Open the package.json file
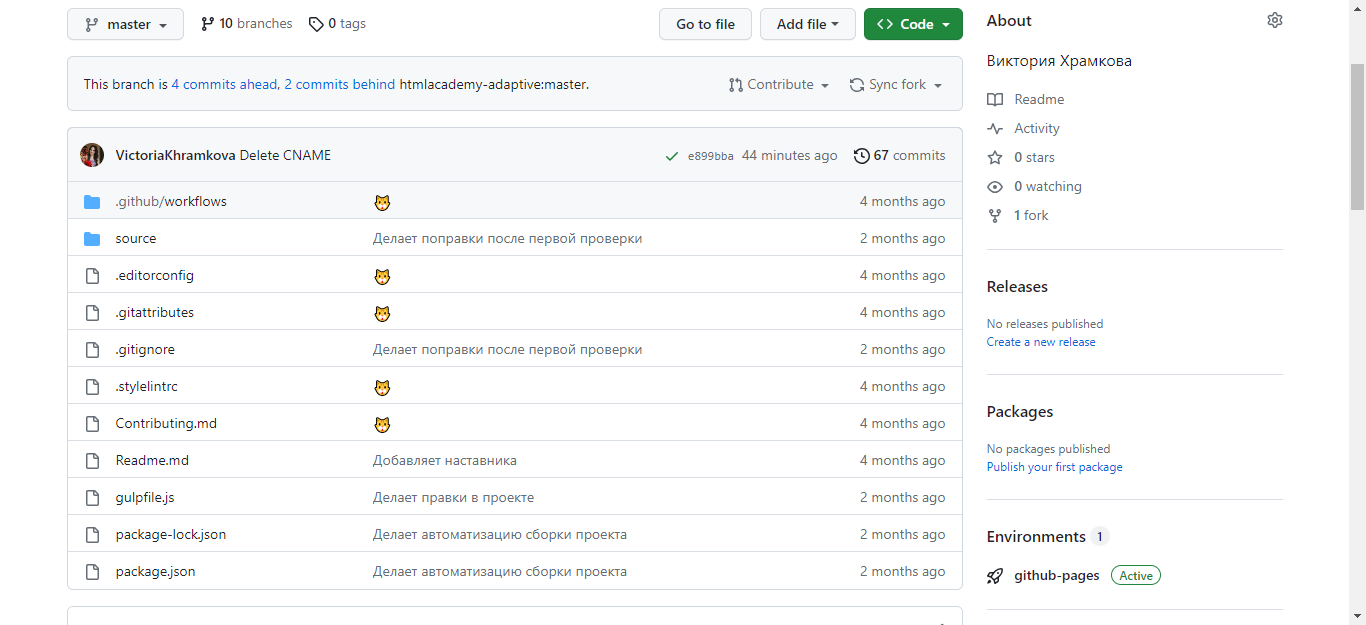Image resolution: width=1366 pixels, height=625 pixels. [x=155, y=571]
